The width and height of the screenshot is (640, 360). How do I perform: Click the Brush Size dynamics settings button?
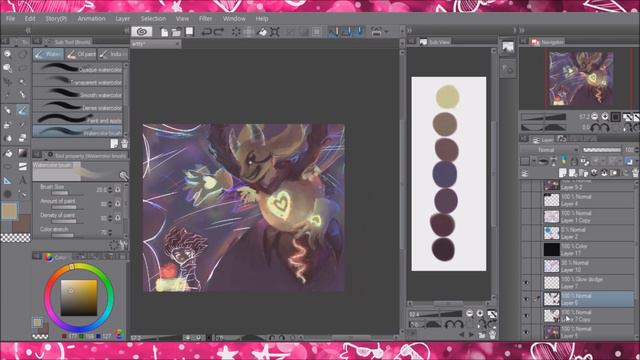[118, 190]
